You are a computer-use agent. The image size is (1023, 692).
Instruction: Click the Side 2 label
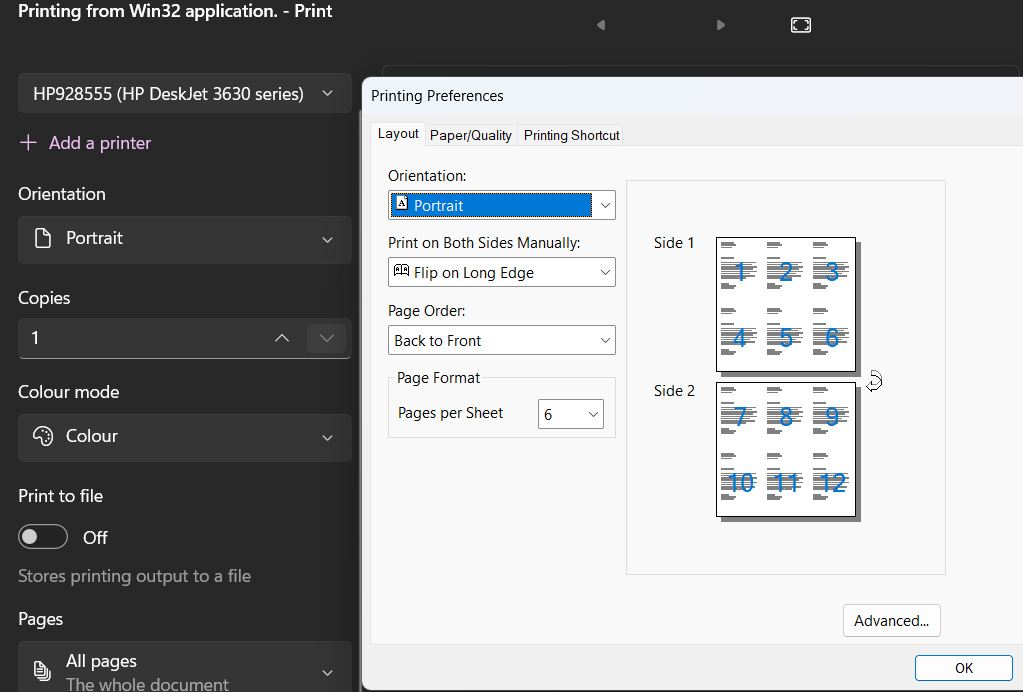coord(674,391)
